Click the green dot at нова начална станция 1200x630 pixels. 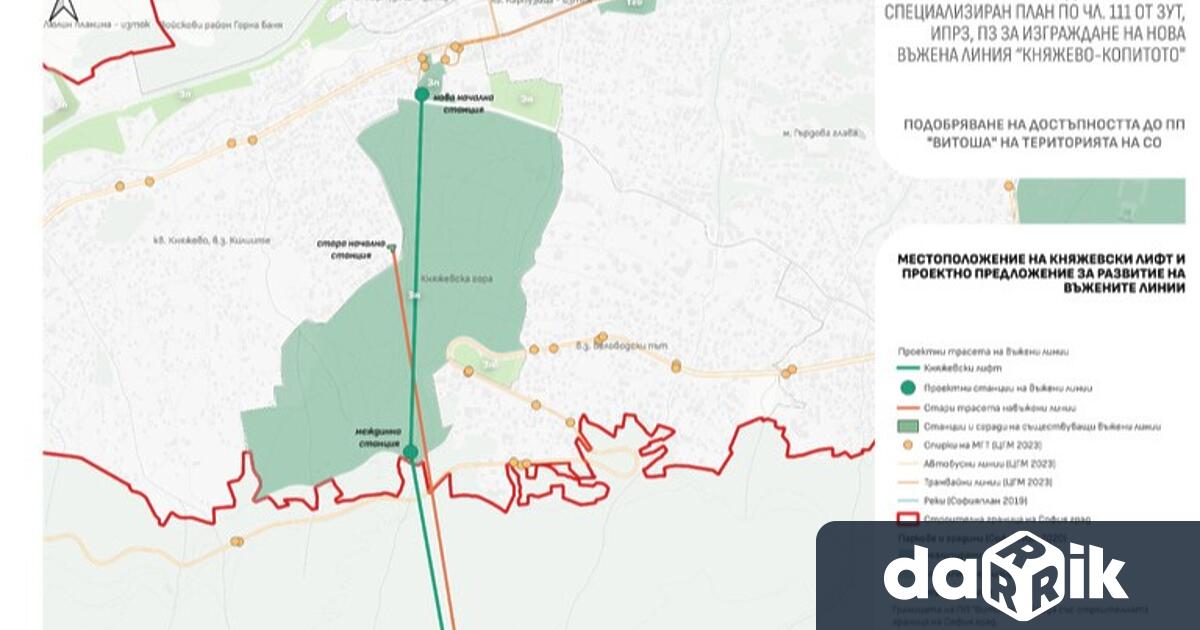click(x=422, y=95)
